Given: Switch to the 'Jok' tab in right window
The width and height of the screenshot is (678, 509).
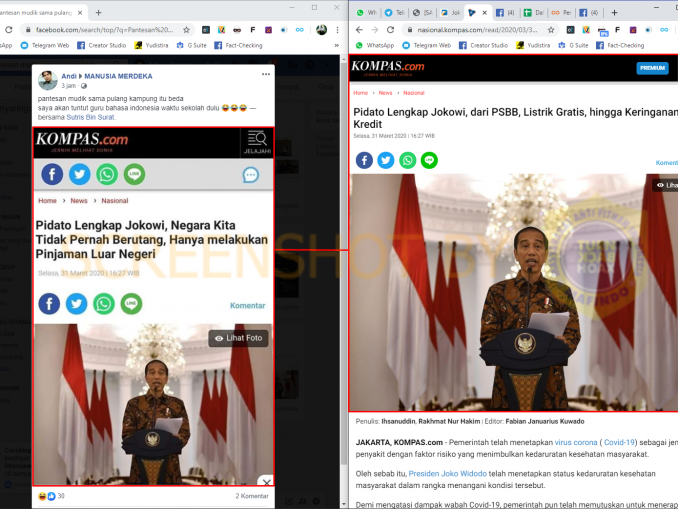Looking at the screenshot, I should 450,13.
